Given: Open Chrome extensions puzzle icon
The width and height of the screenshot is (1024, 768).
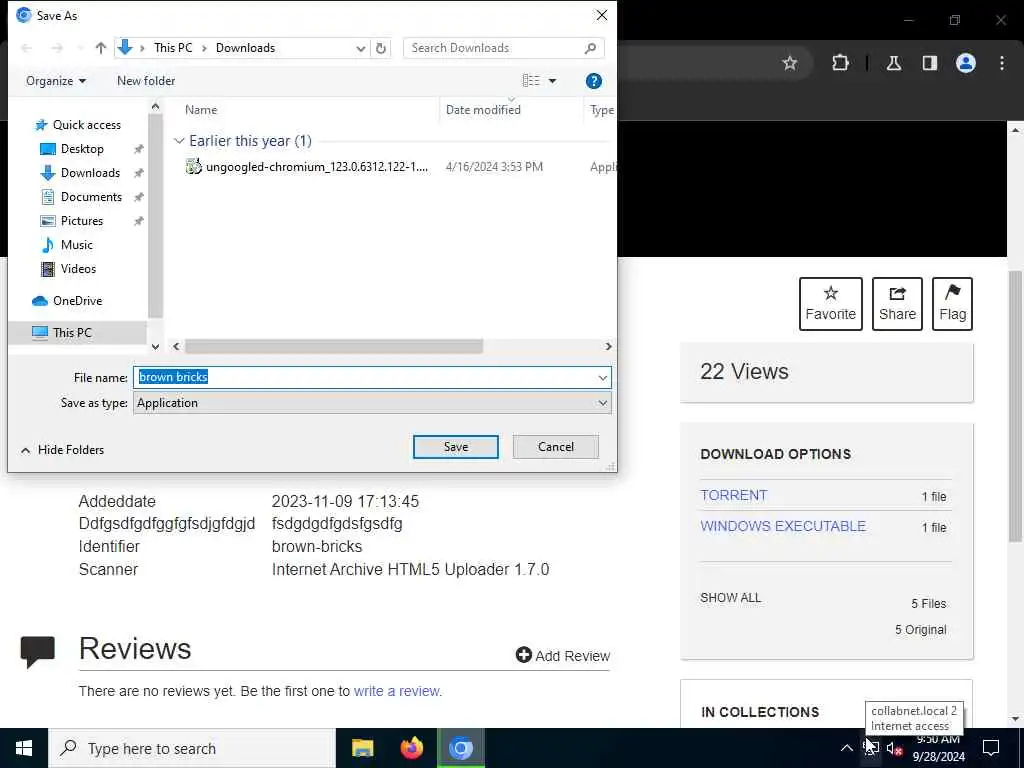Looking at the screenshot, I should click(840, 63).
